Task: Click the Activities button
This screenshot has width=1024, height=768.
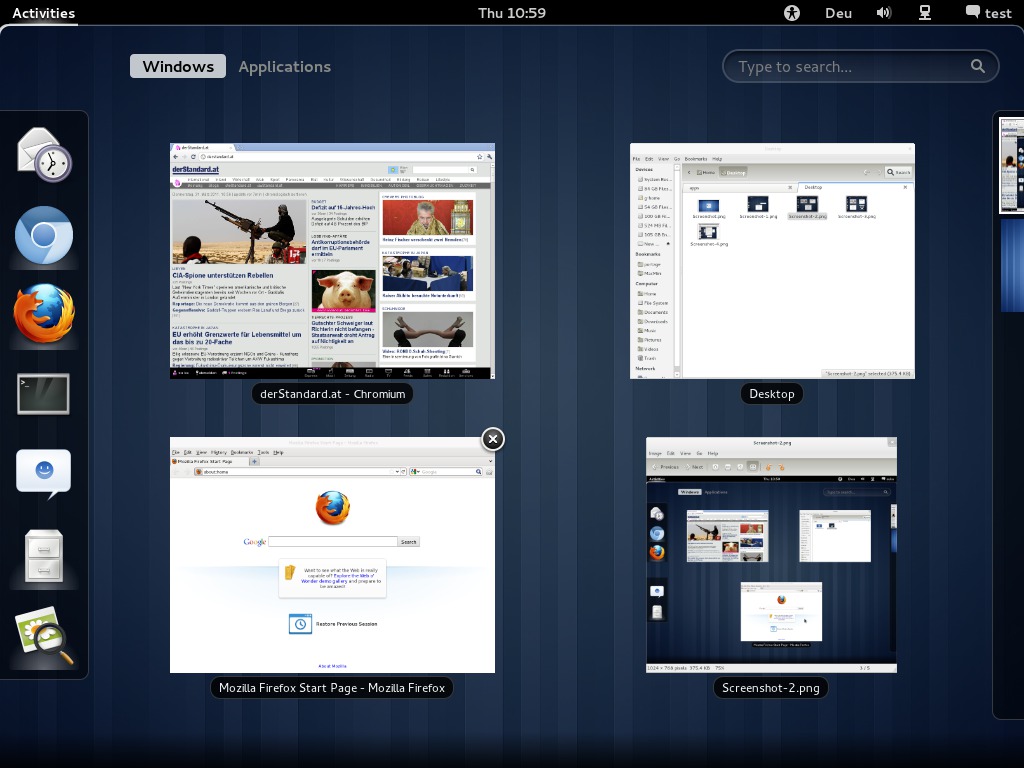Action: point(44,13)
